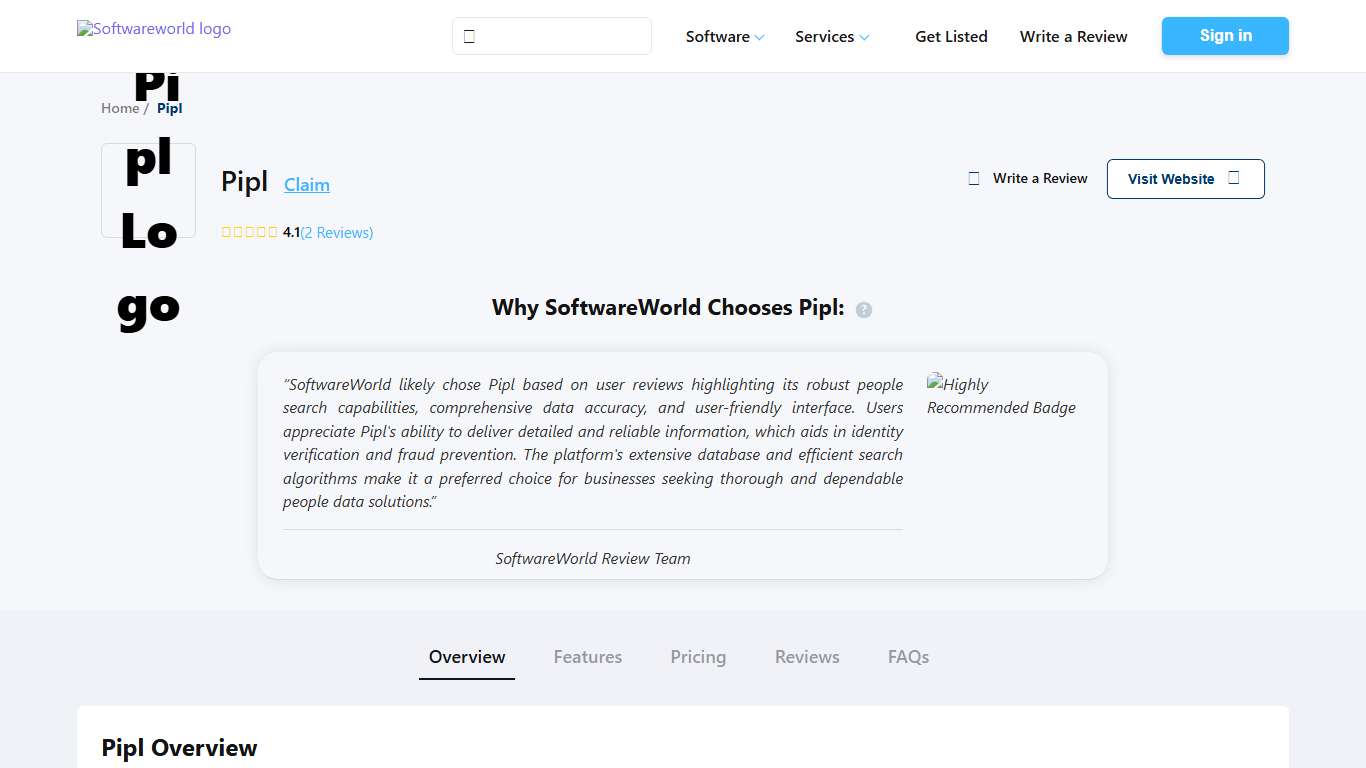1366x768 pixels.
Task: Expand the Services dropdown menu
Action: (825, 36)
